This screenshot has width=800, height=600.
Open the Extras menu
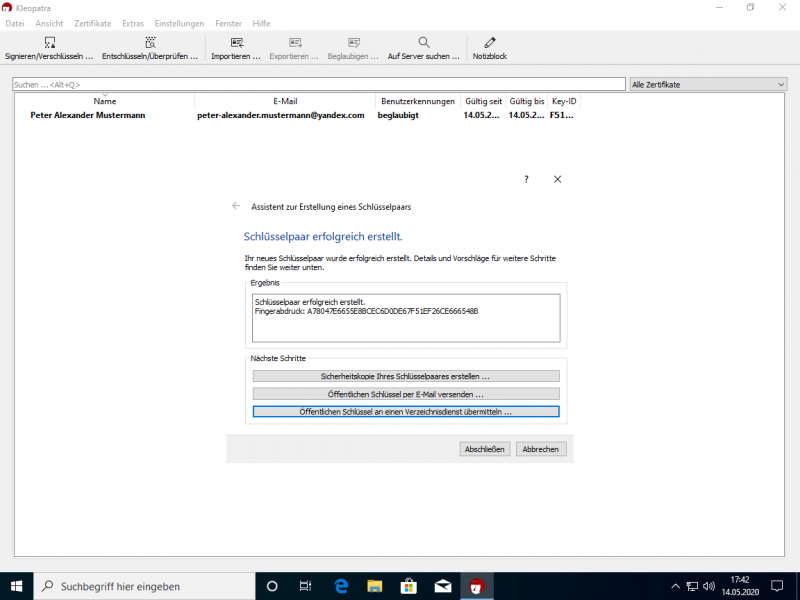pos(133,23)
